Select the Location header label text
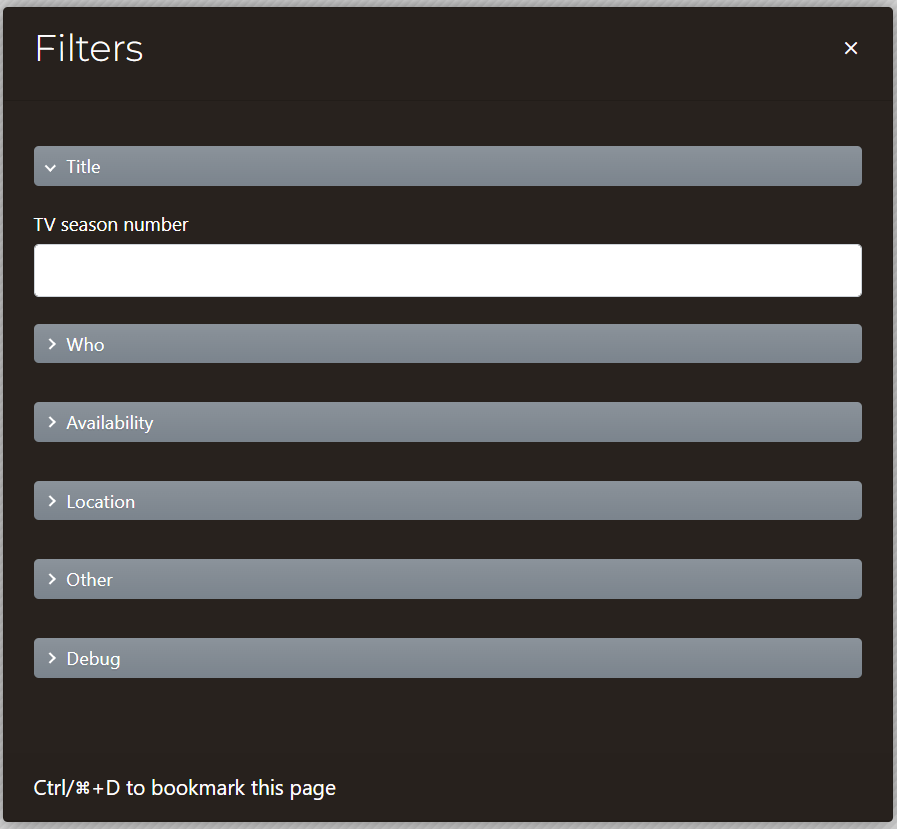Screen dimensions: 897x829 coord(101,502)
